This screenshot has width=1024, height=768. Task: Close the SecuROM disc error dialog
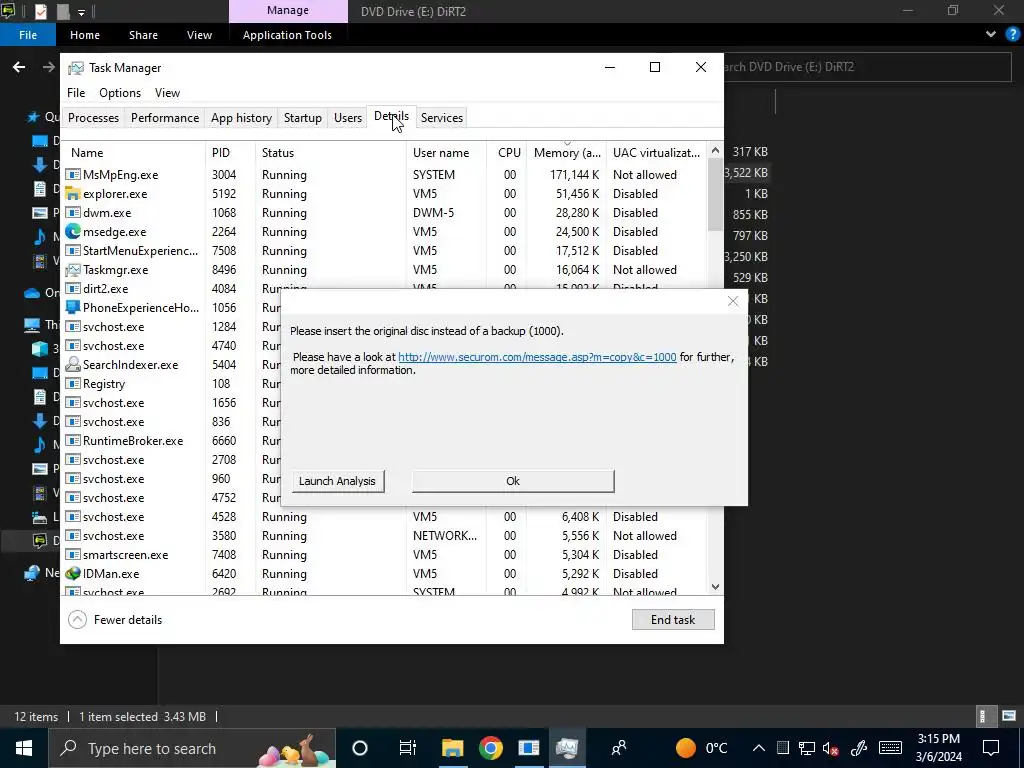tap(733, 301)
